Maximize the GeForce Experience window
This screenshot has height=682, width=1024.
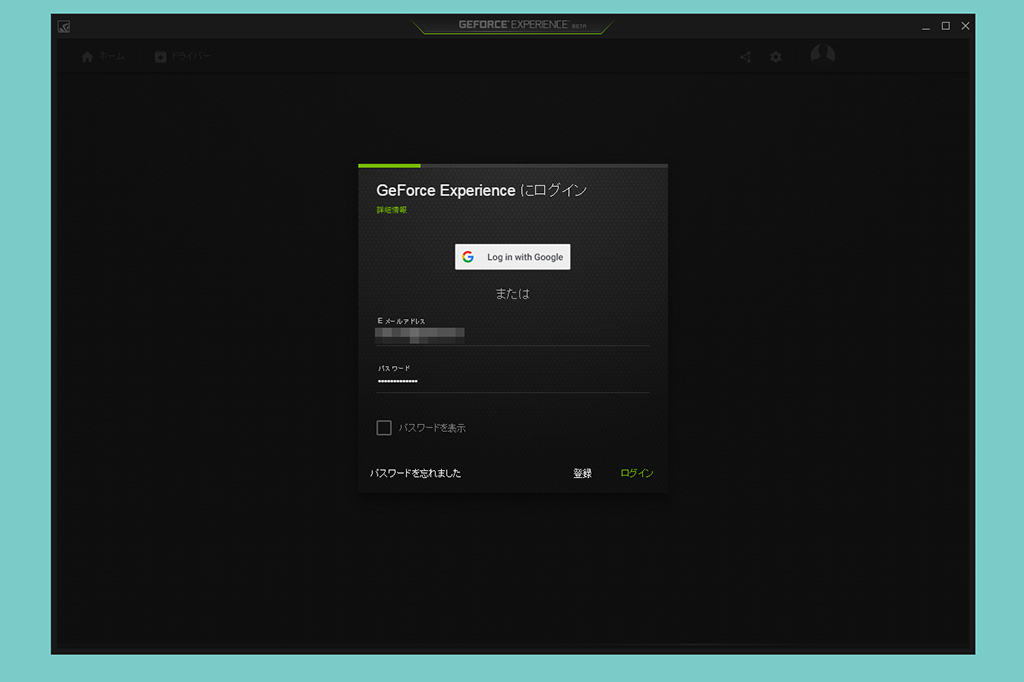coord(946,26)
